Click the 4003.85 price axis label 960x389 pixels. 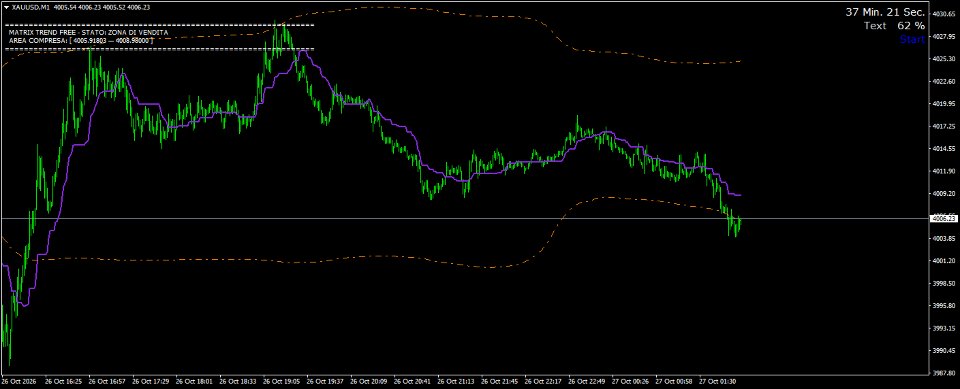point(943,238)
